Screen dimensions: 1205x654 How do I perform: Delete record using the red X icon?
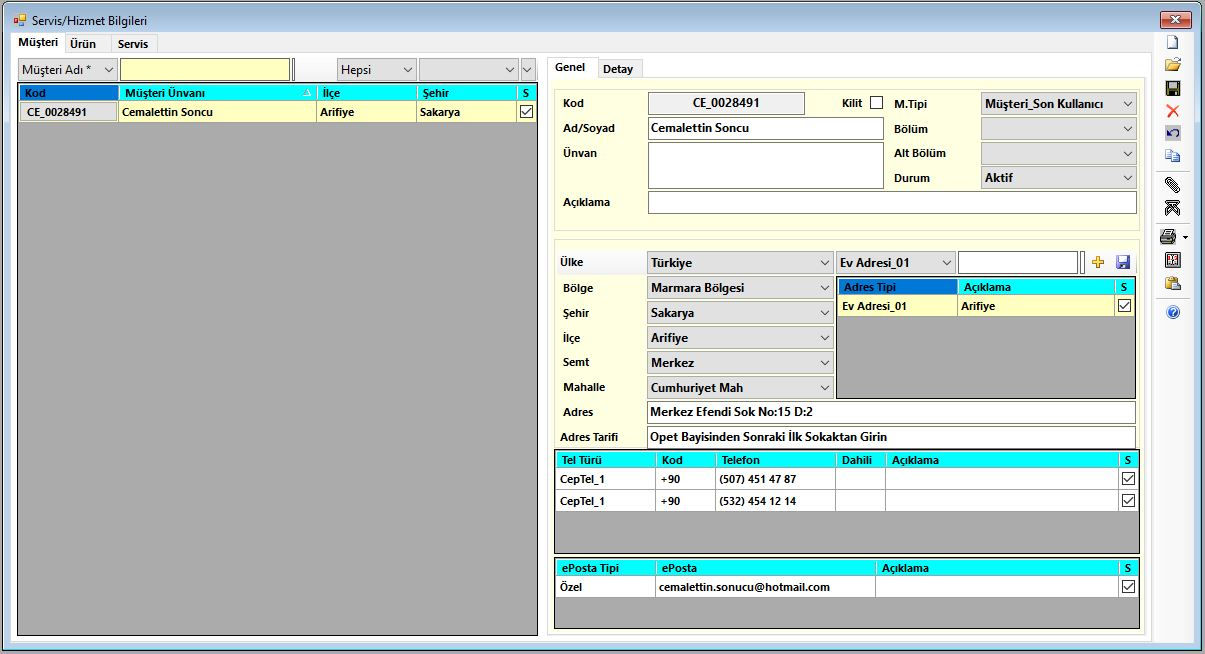1173,111
